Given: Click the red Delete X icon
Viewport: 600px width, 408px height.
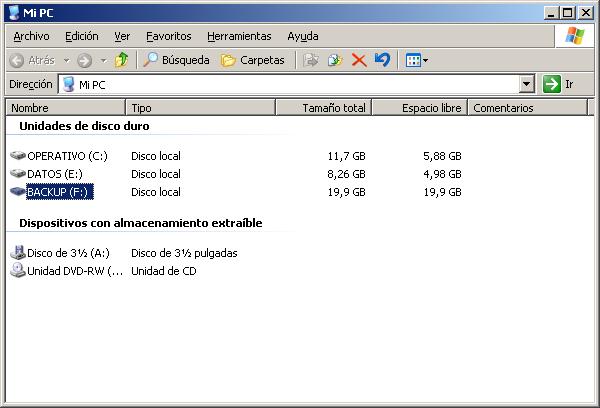Looking at the screenshot, I should pyautogui.click(x=358, y=60).
